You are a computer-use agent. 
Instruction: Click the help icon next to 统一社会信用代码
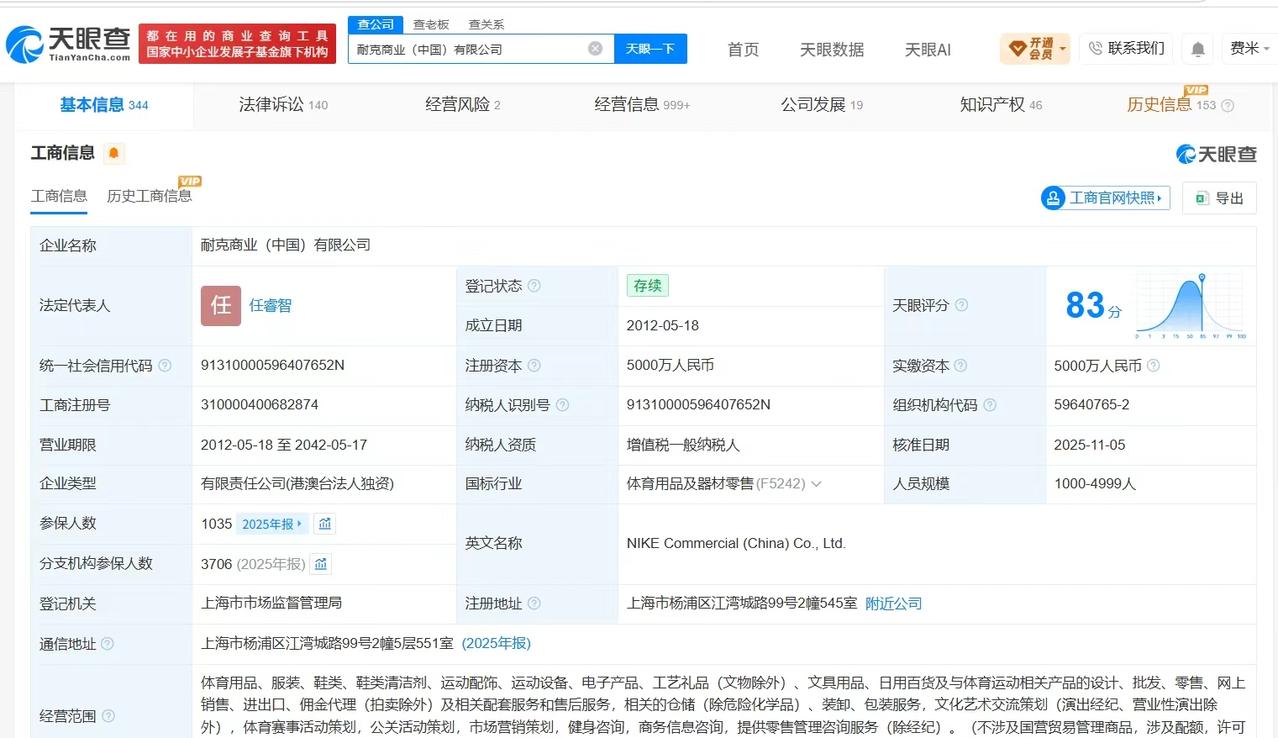(165, 366)
